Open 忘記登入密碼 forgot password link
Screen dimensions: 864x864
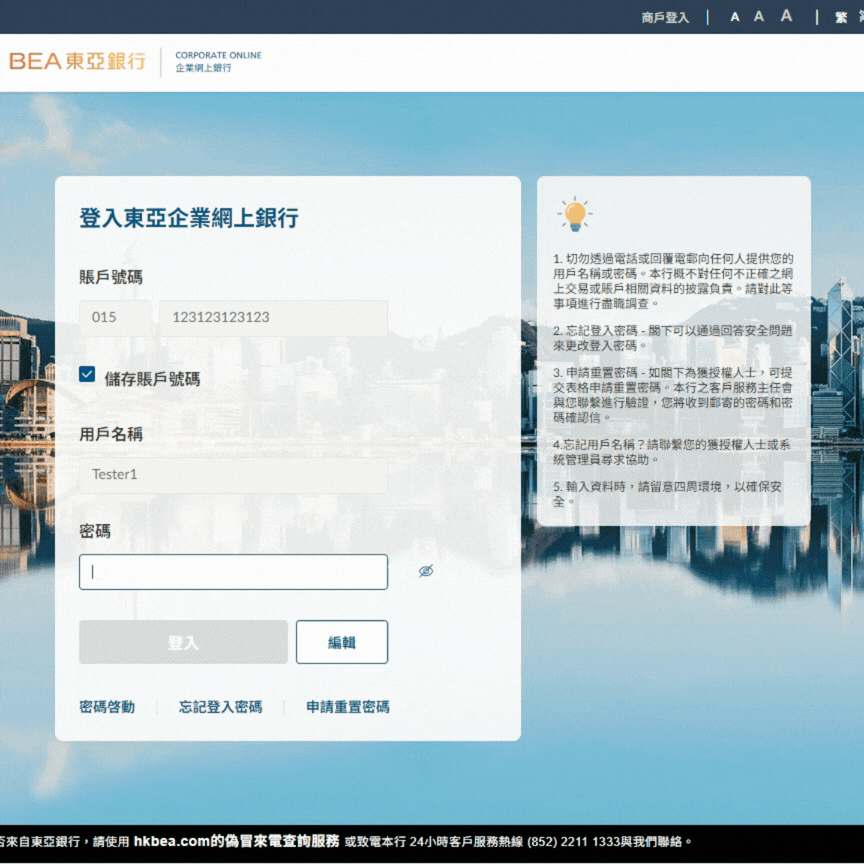click(x=220, y=707)
